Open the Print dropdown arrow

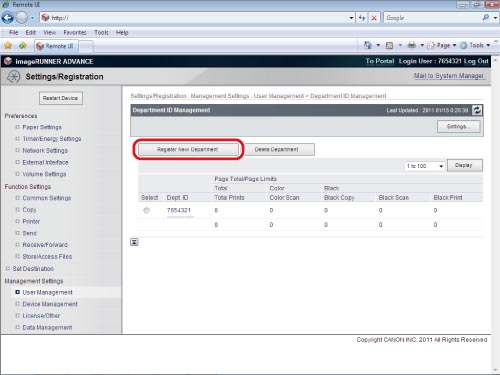422,45
